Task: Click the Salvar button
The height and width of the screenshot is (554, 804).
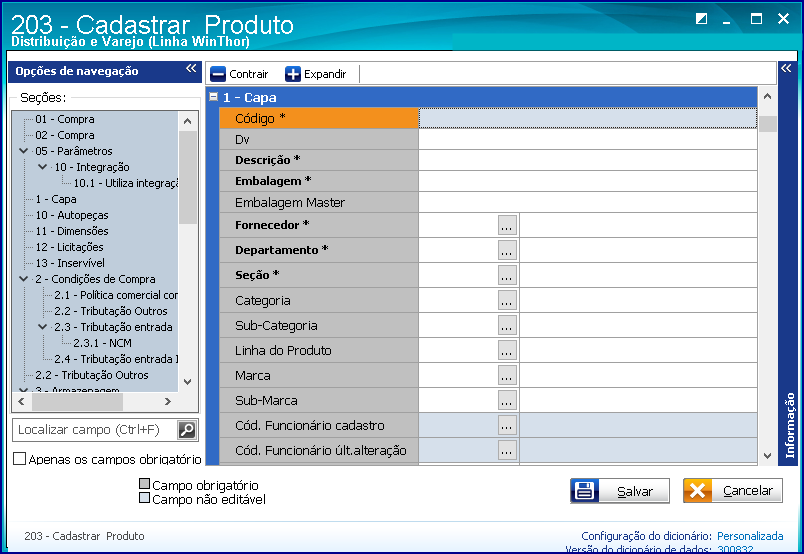Action: [x=620, y=491]
